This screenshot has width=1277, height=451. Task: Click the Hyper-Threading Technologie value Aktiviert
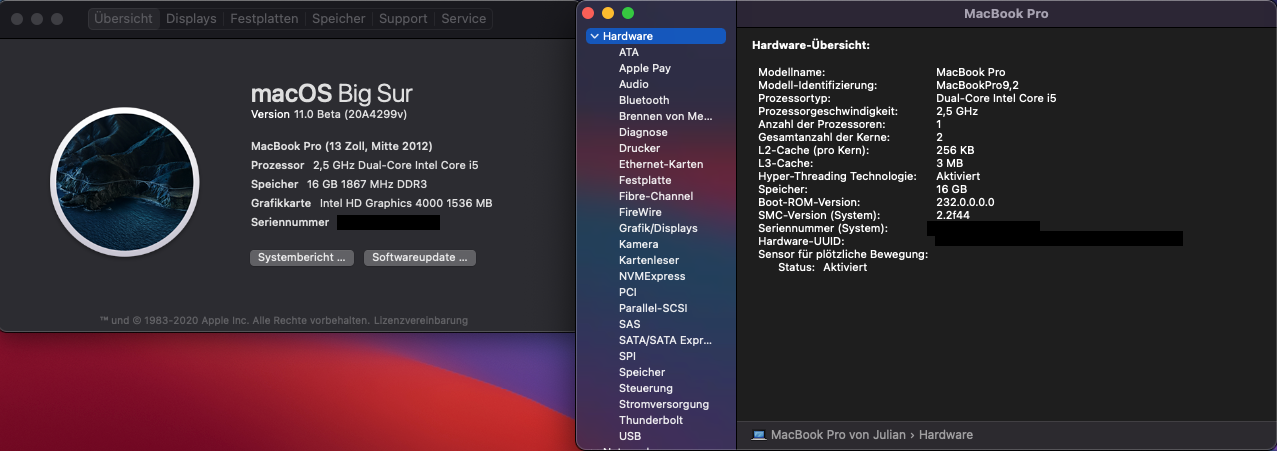[x=958, y=176]
